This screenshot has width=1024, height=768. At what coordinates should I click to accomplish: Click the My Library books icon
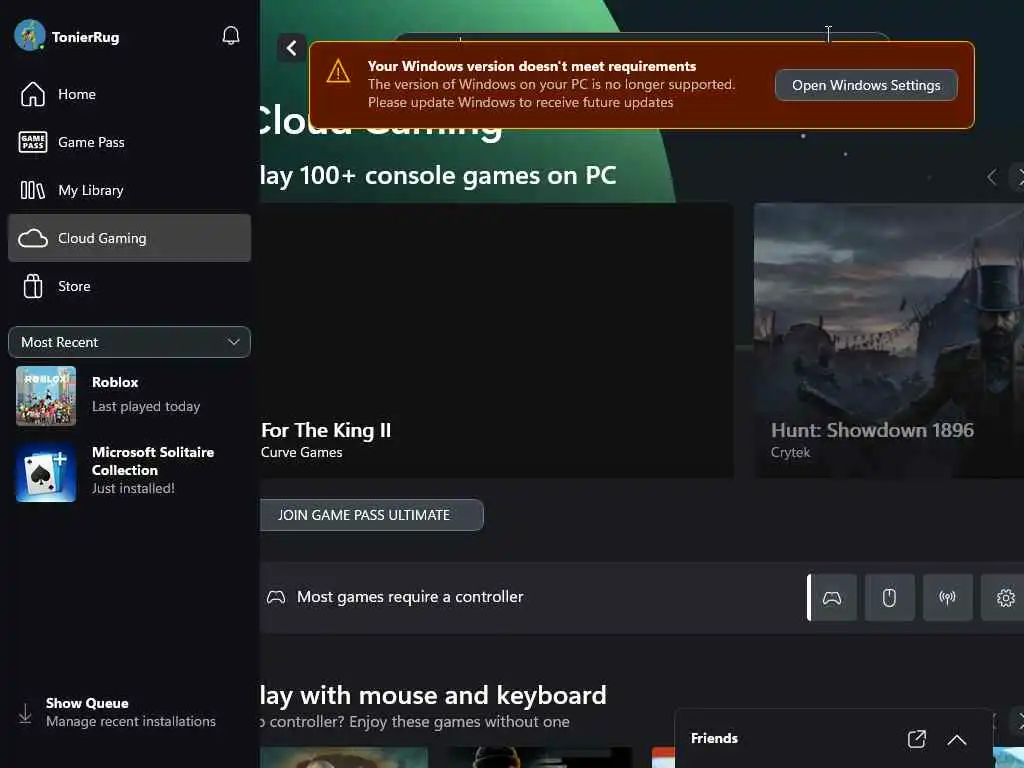[33, 190]
